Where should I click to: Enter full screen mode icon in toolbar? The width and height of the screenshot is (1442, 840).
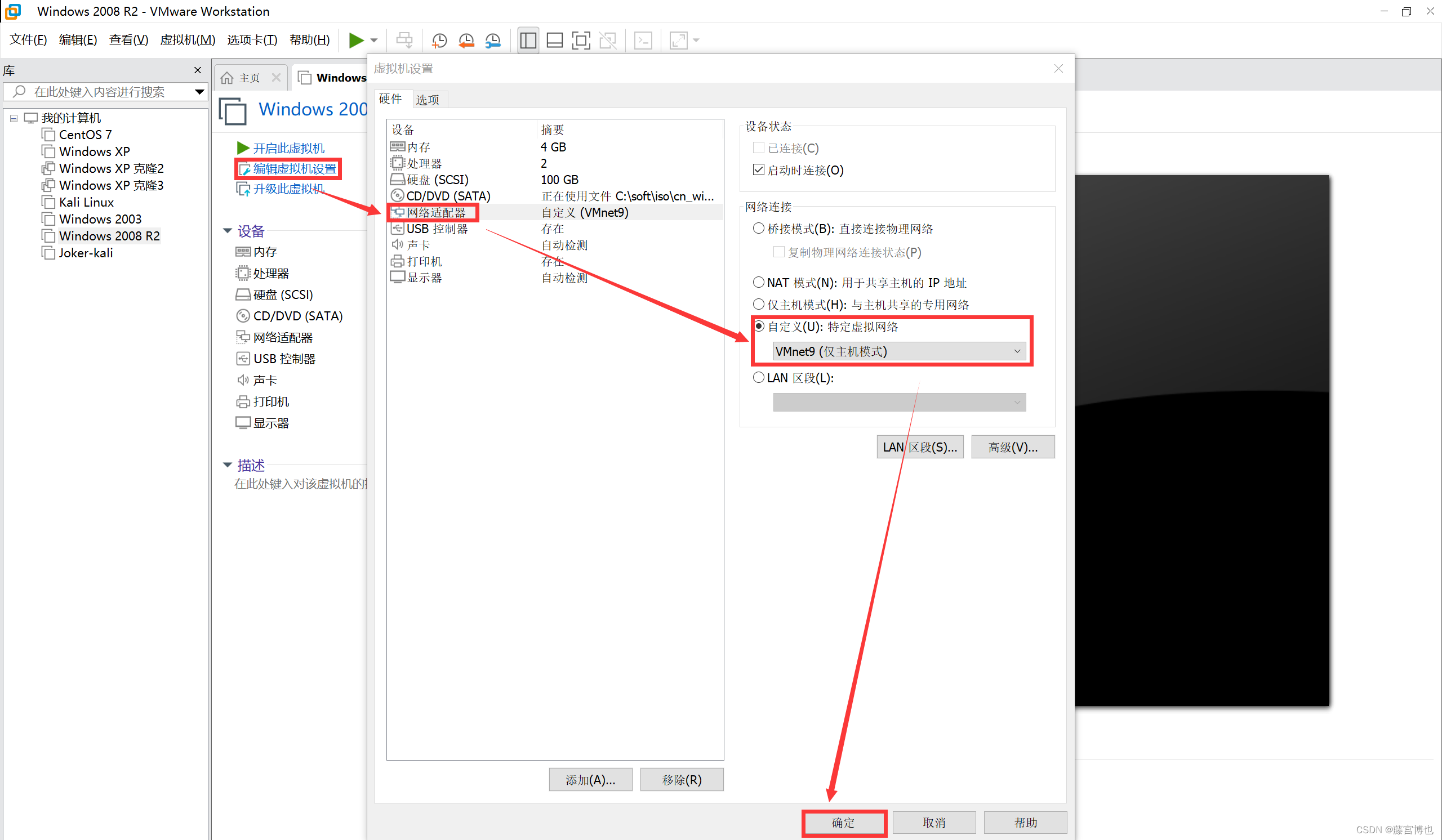581,40
